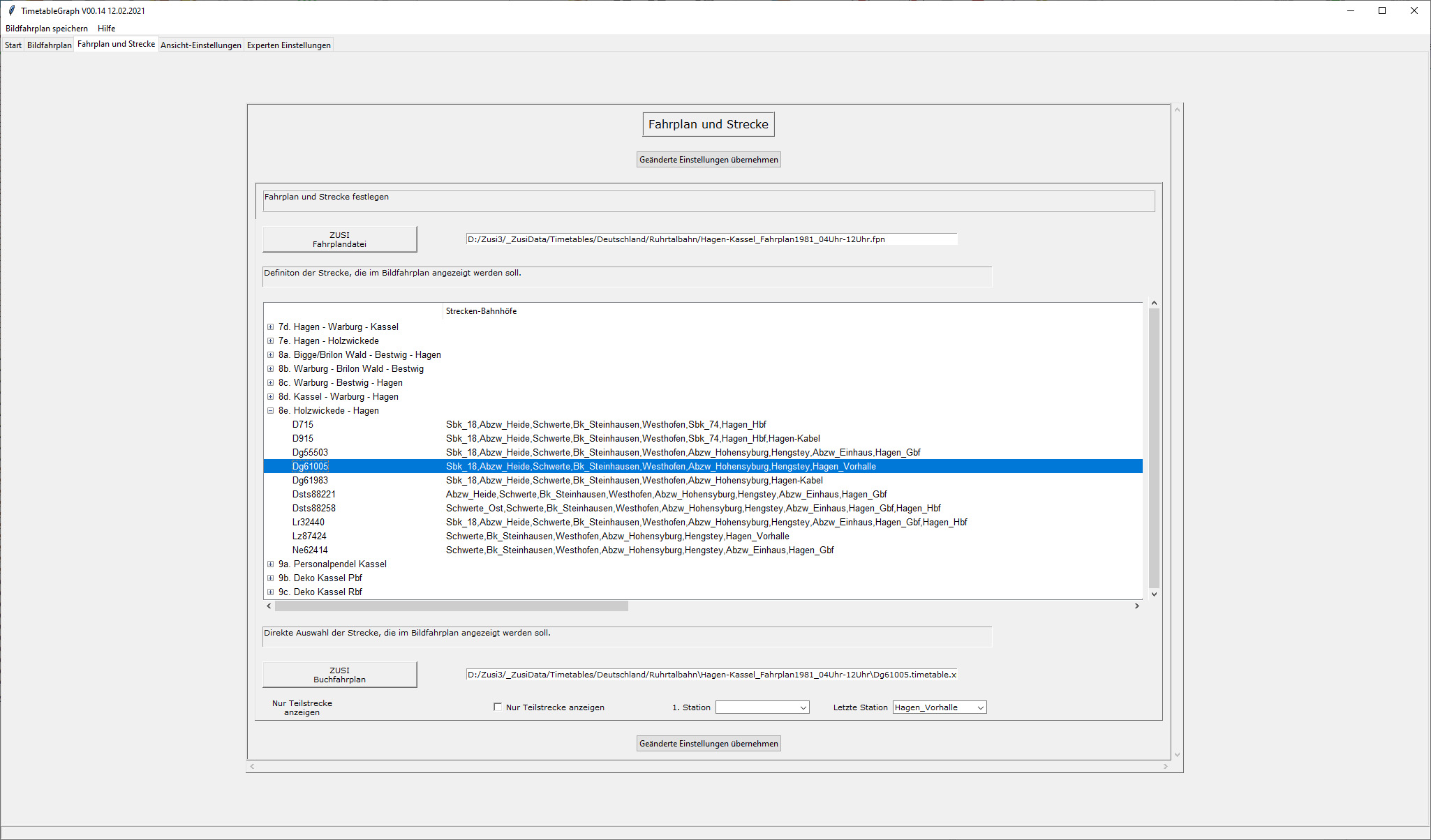Expand the 9c. Deko Kassel Rbf node

click(270, 592)
